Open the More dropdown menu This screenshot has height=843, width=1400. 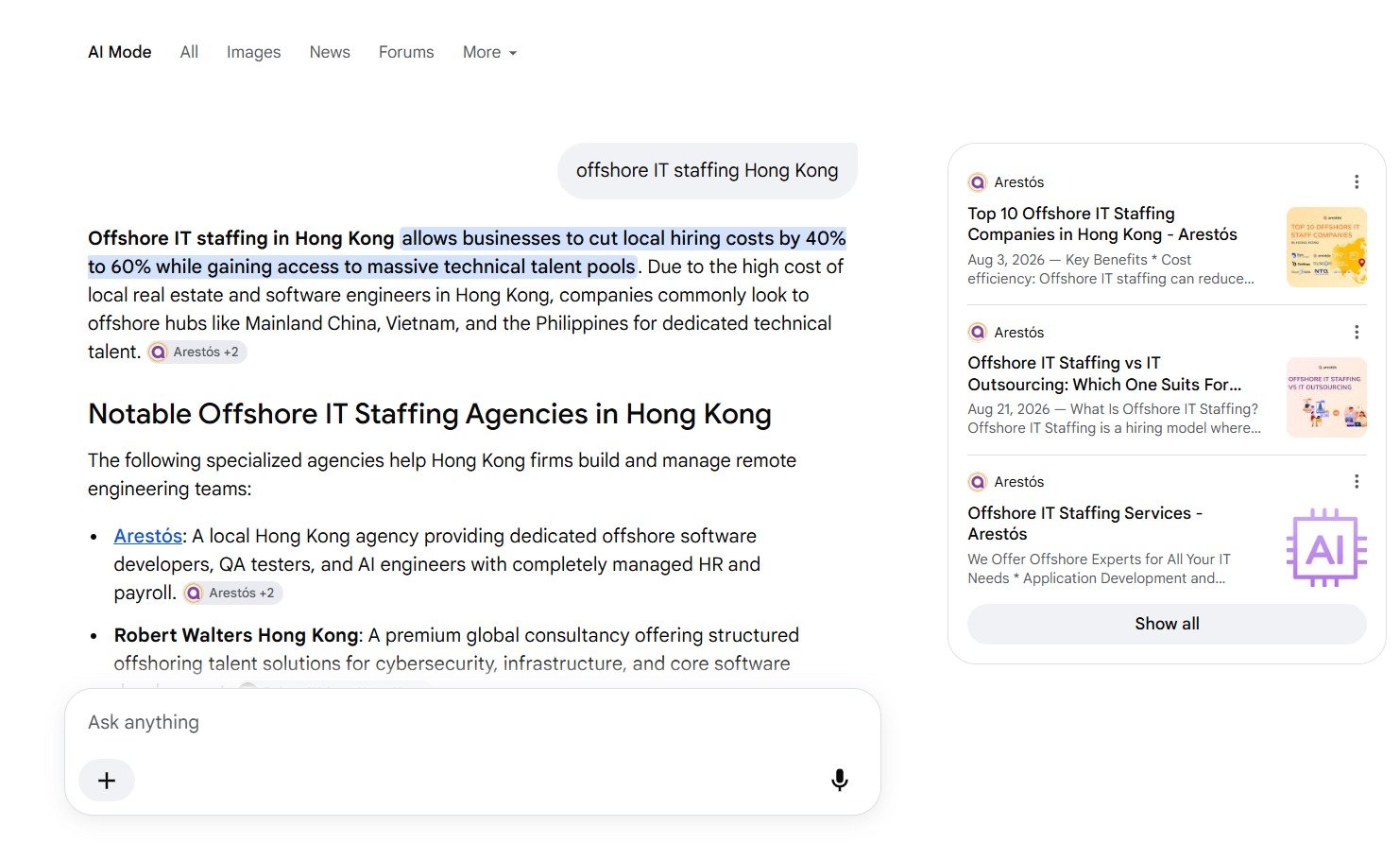click(489, 52)
